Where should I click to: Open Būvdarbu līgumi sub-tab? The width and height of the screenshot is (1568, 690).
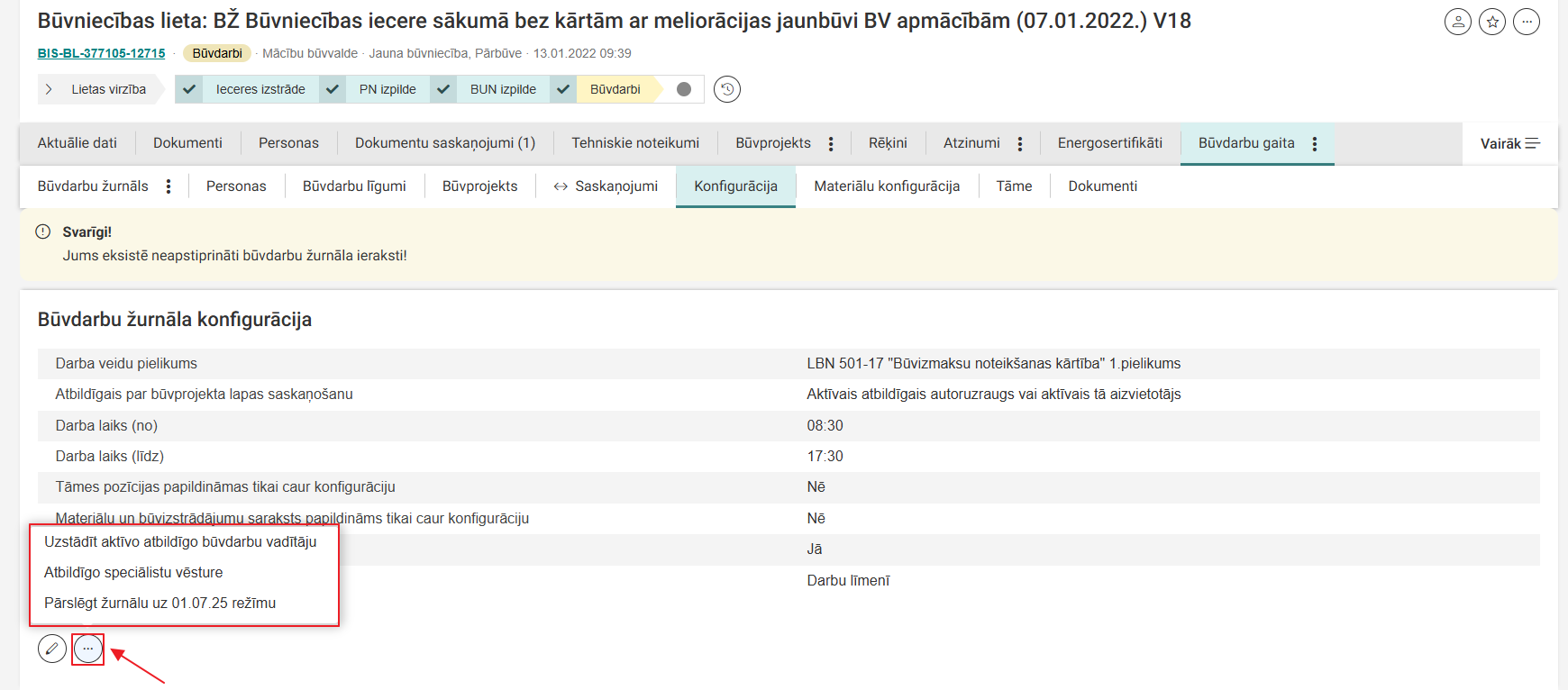pos(354,186)
